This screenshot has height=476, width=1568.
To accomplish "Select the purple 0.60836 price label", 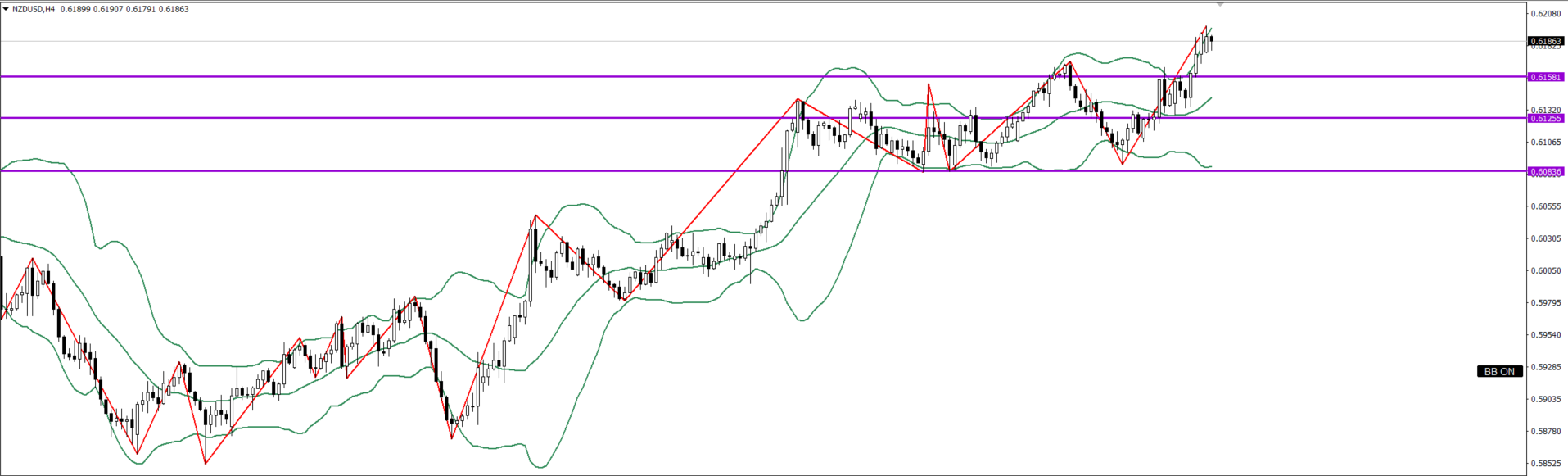I will pyautogui.click(x=1546, y=171).
